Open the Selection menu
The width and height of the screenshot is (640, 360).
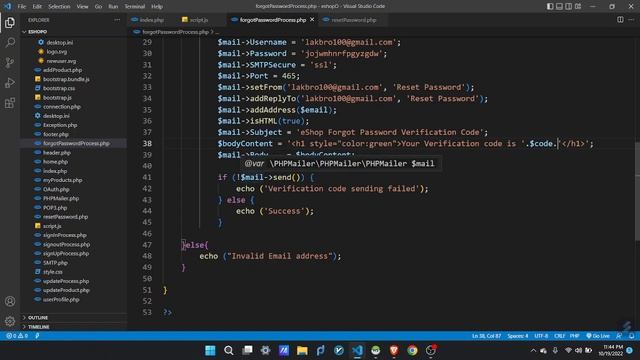59,7
